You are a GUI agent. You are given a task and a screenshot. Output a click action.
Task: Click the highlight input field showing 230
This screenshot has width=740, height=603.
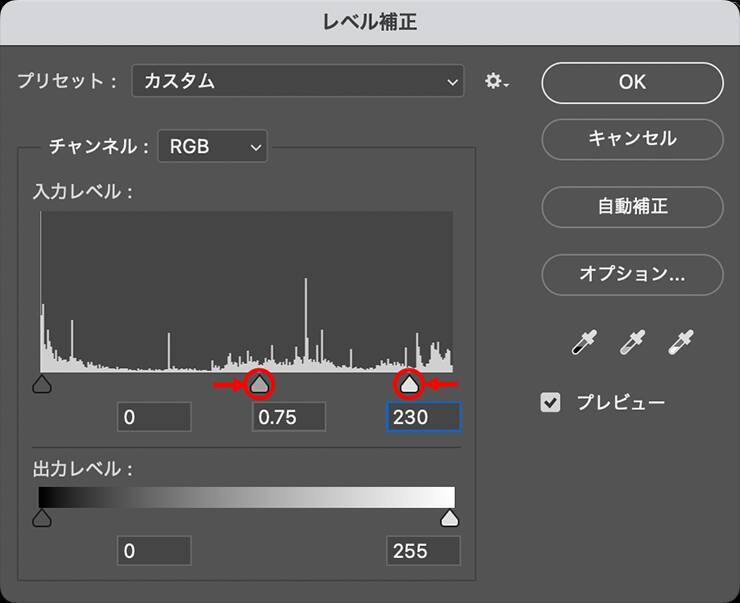(423, 417)
